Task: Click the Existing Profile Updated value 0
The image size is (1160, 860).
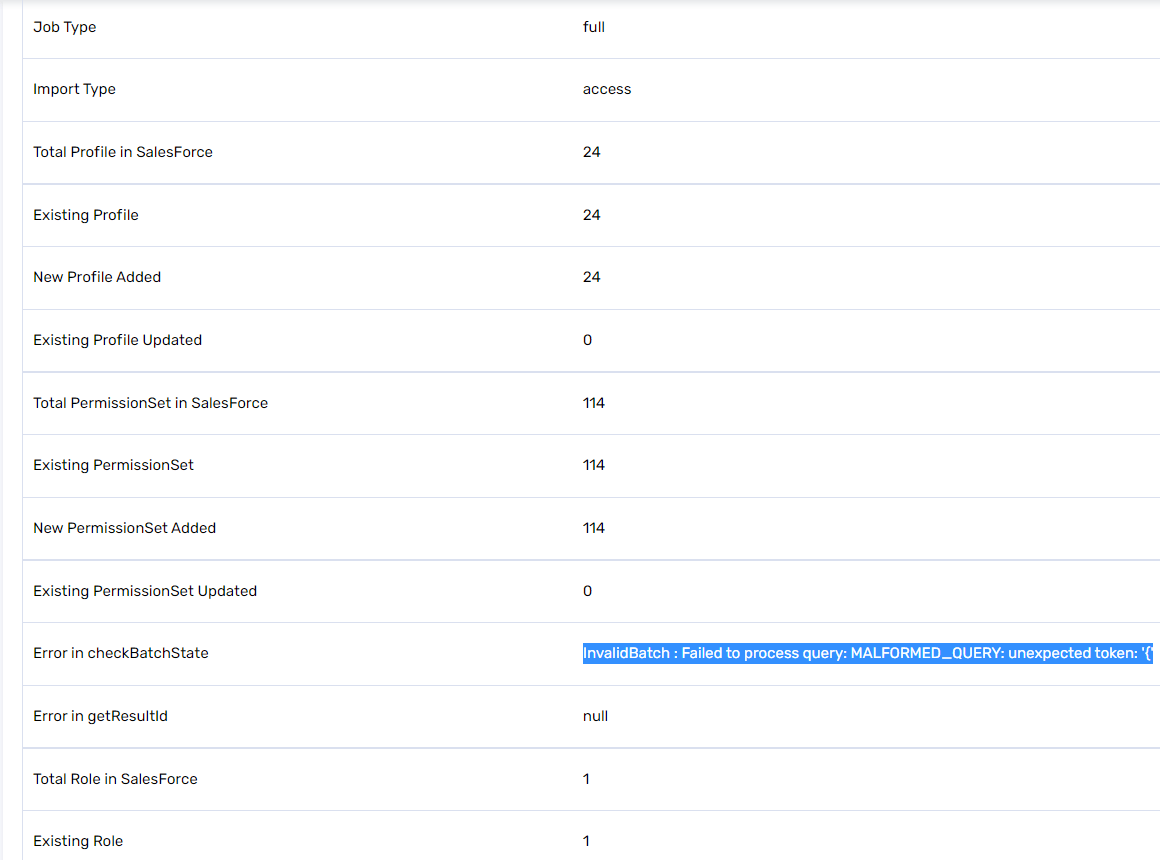Action: tap(587, 340)
